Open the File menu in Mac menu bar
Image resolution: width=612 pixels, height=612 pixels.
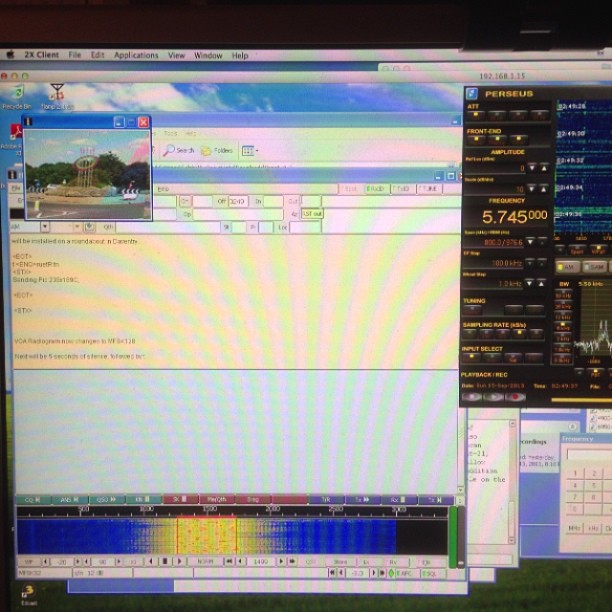[x=75, y=55]
